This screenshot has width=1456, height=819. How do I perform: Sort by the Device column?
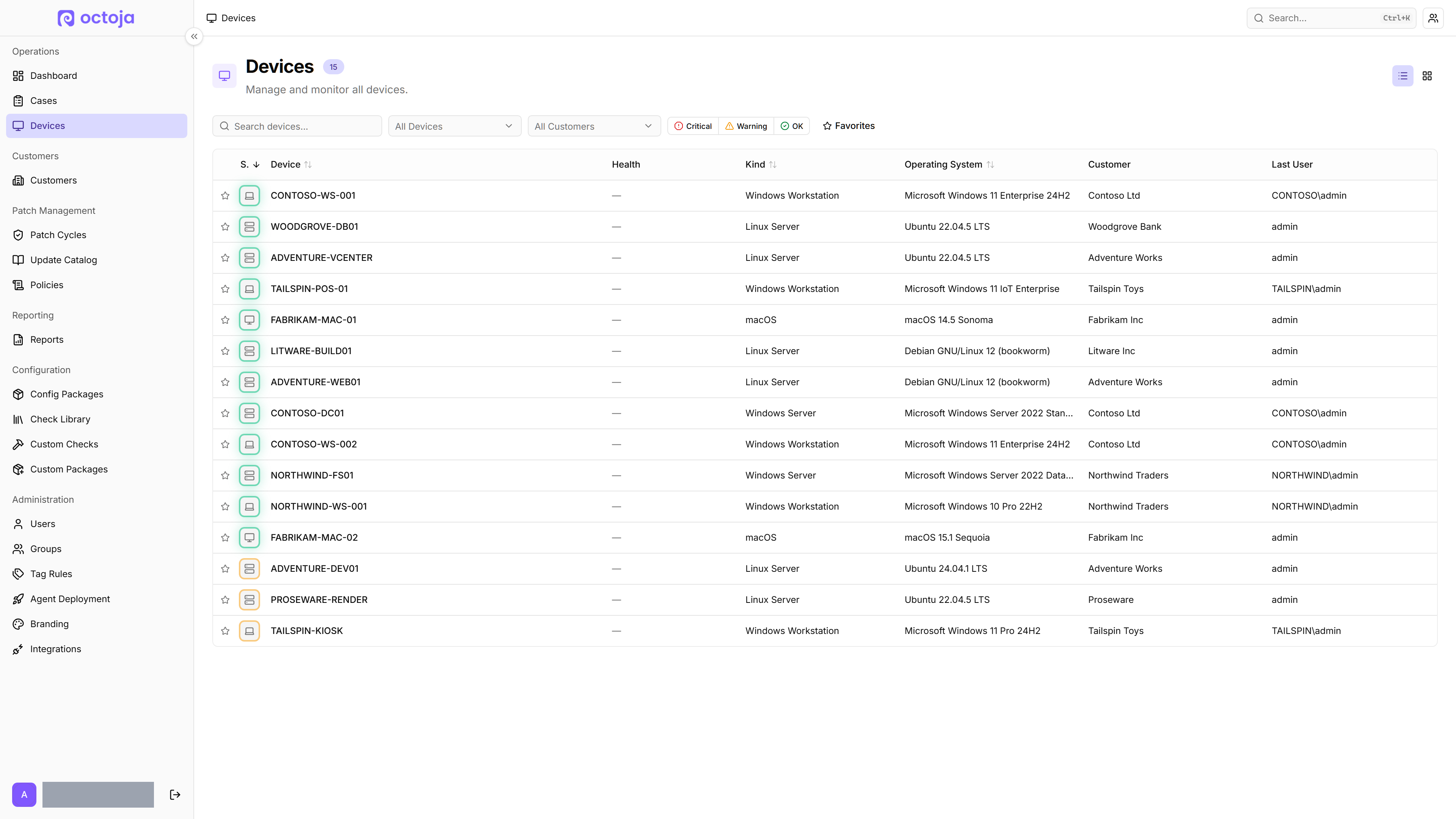(291, 165)
